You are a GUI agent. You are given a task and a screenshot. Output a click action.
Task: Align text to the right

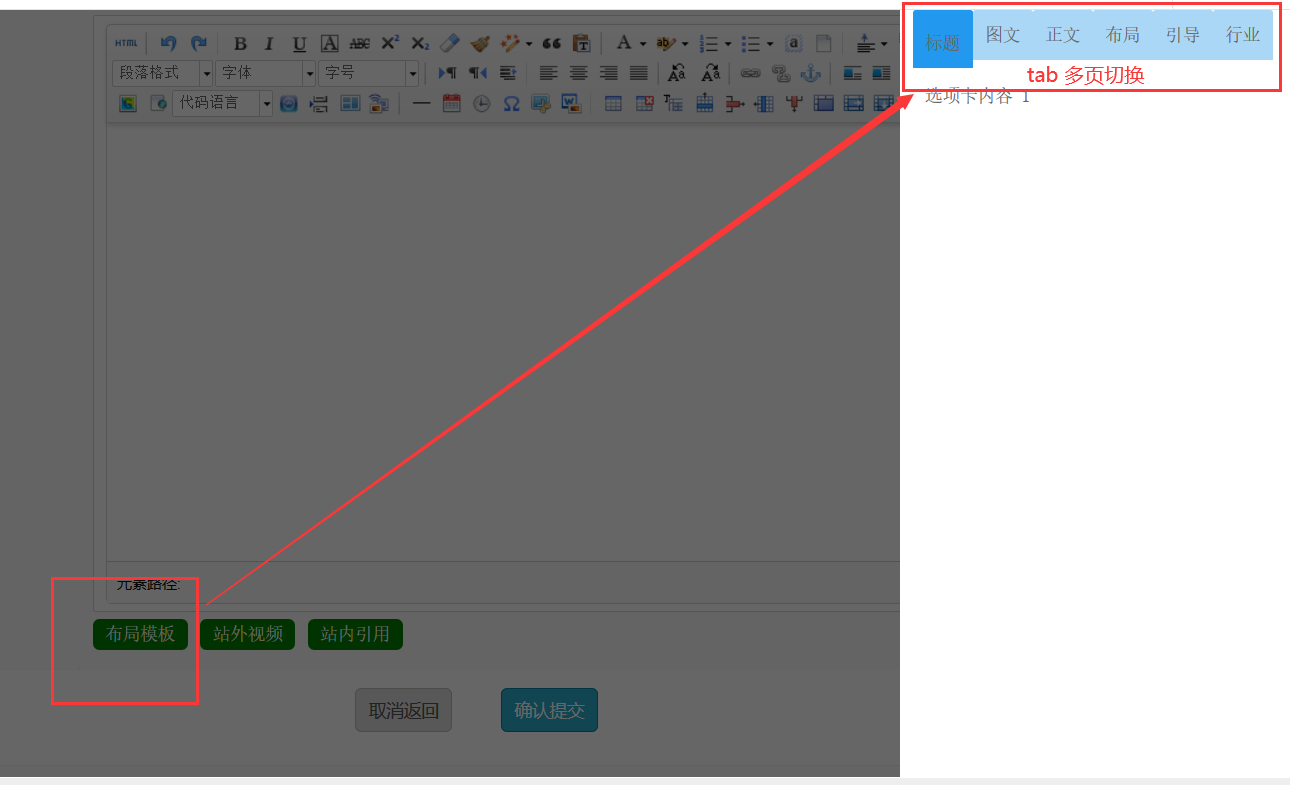(608, 73)
